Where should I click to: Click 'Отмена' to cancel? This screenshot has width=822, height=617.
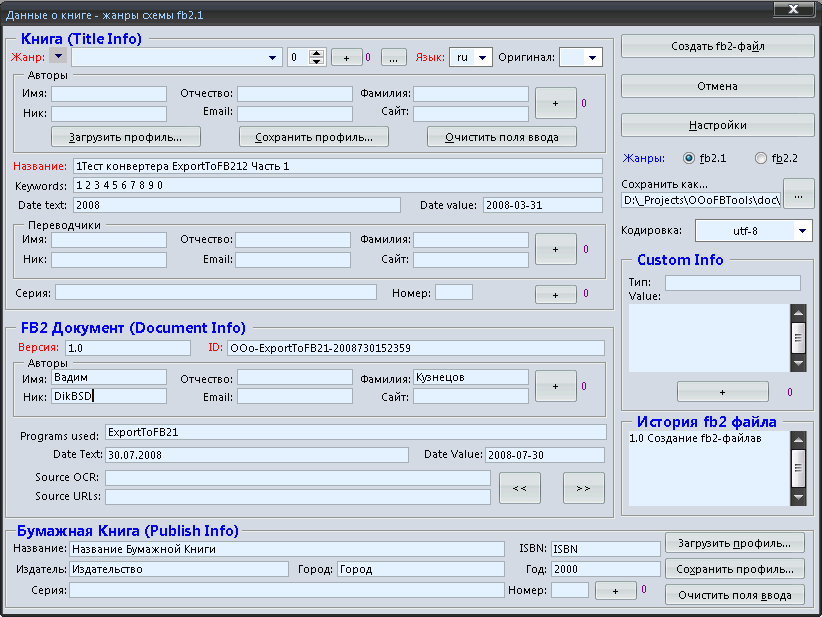pyautogui.click(x=717, y=86)
